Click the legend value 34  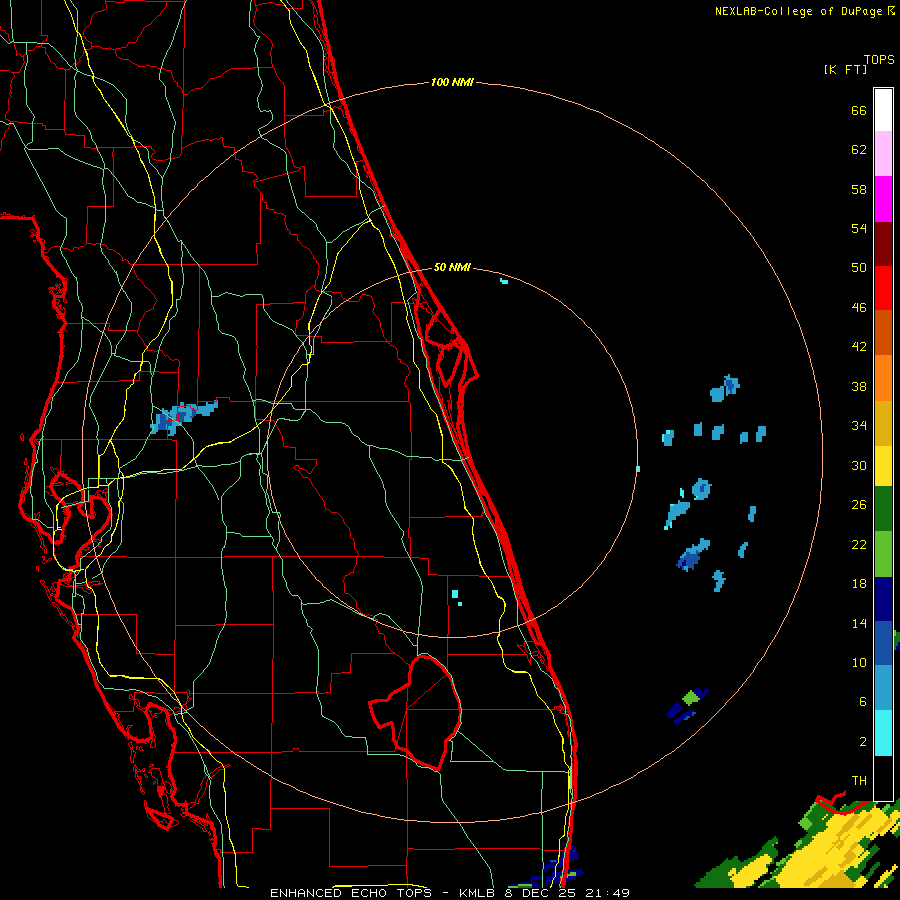pyautogui.click(x=859, y=426)
